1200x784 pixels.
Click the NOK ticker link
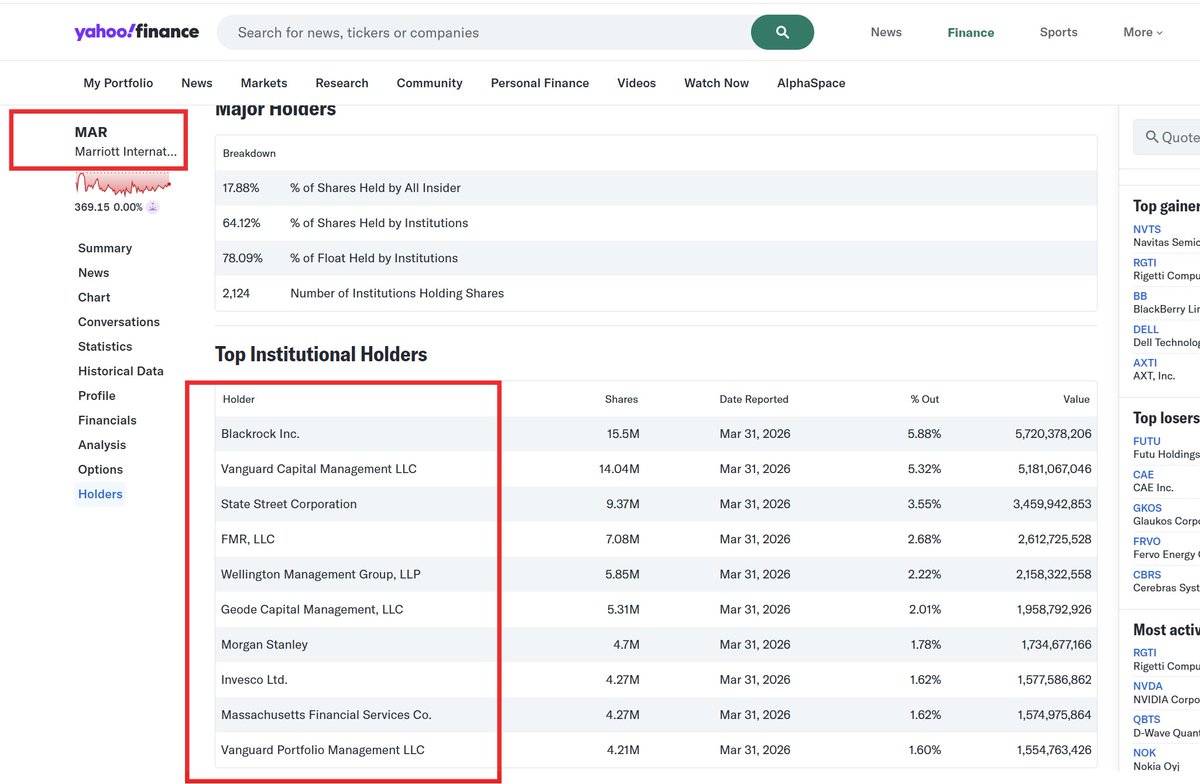1144,753
